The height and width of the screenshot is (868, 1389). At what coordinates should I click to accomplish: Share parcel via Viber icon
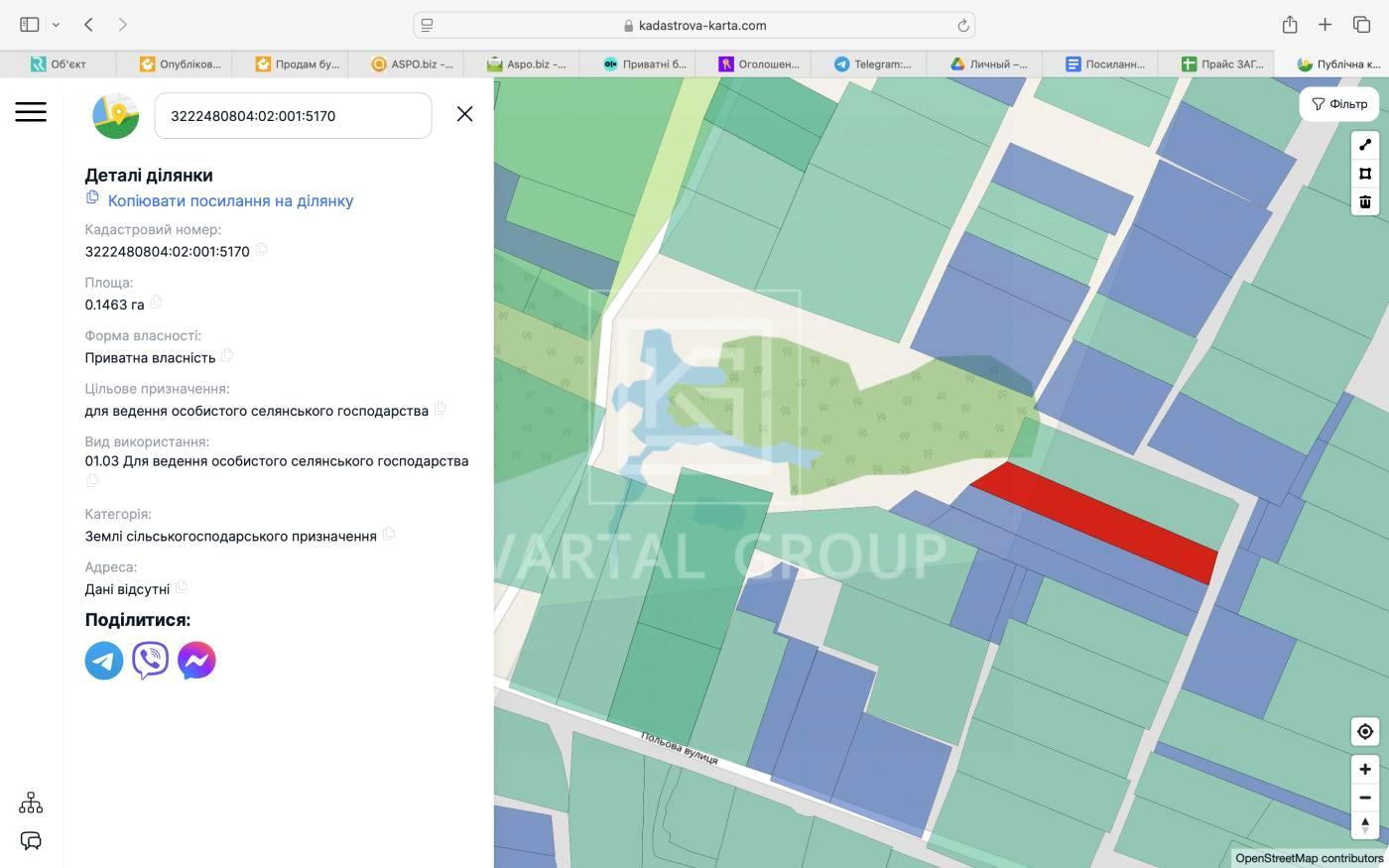[x=151, y=661]
